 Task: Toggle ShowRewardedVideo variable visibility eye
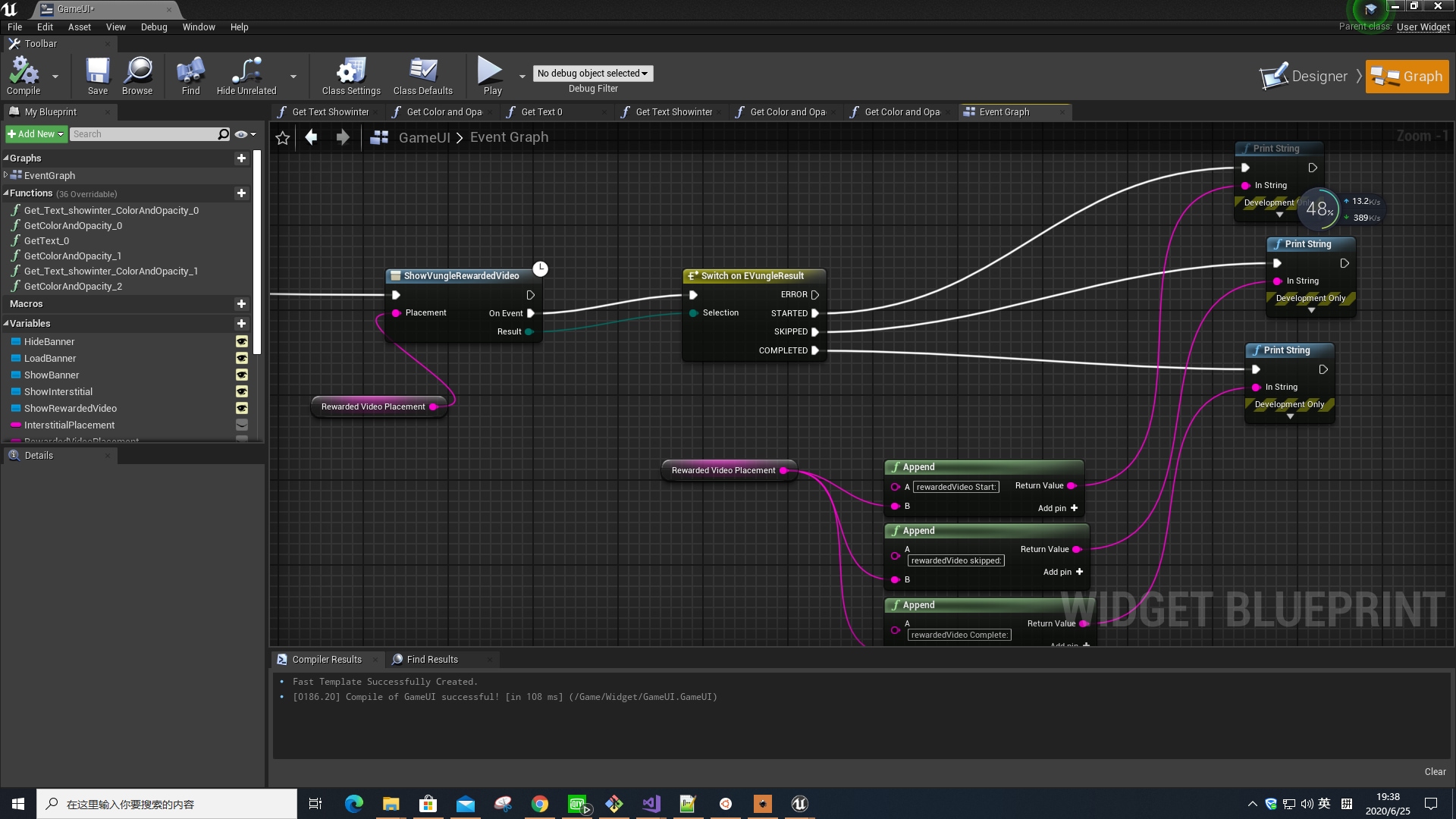pyautogui.click(x=242, y=409)
